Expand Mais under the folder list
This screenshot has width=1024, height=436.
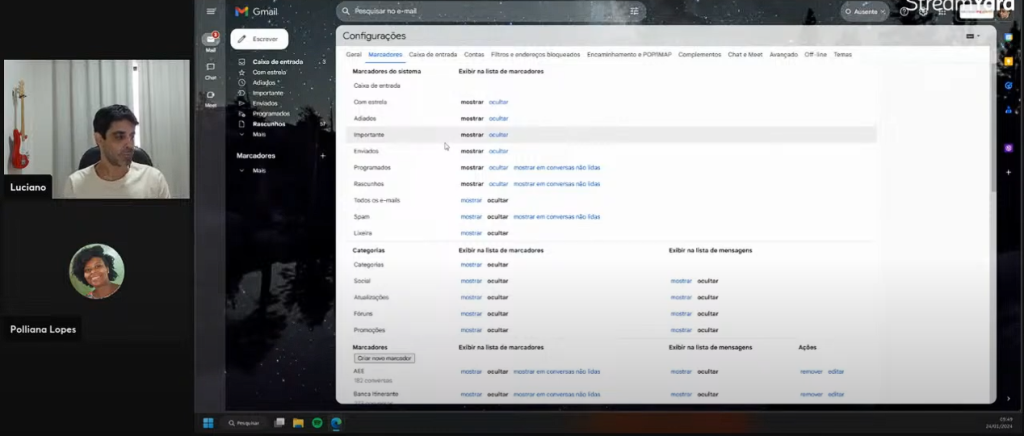(x=259, y=134)
